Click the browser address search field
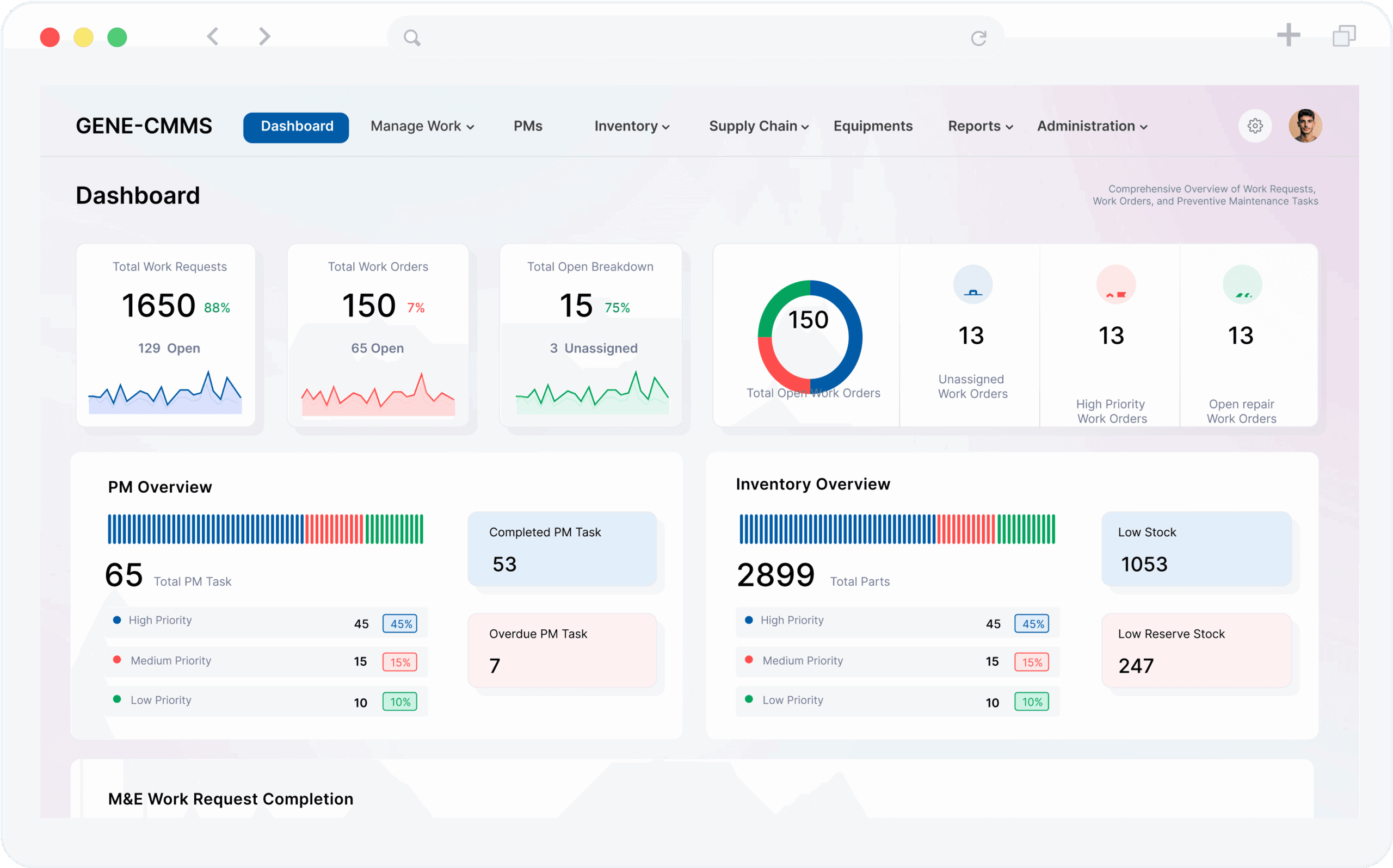Screen dimensions: 1393x868 689,38
